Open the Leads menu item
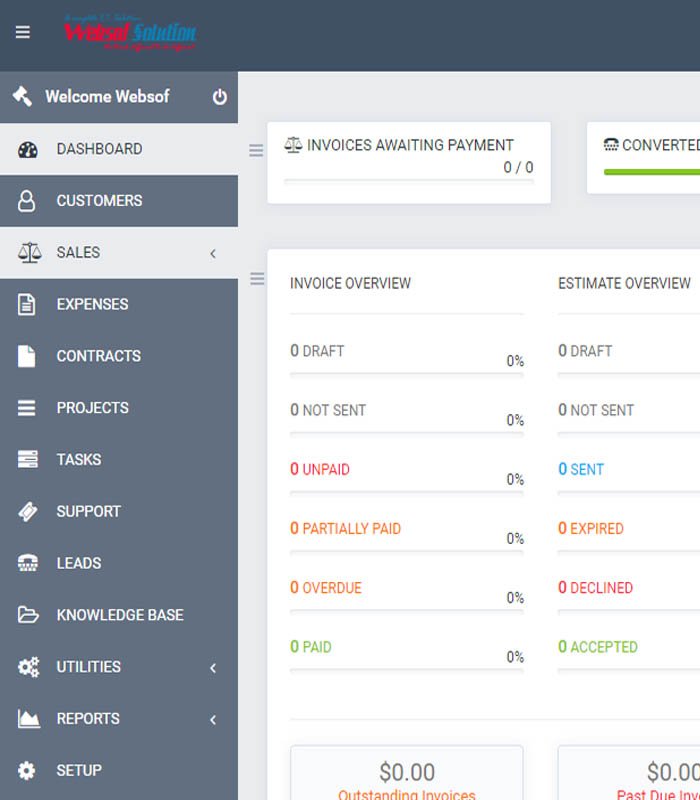This screenshot has width=700, height=800. click(119, 563)
